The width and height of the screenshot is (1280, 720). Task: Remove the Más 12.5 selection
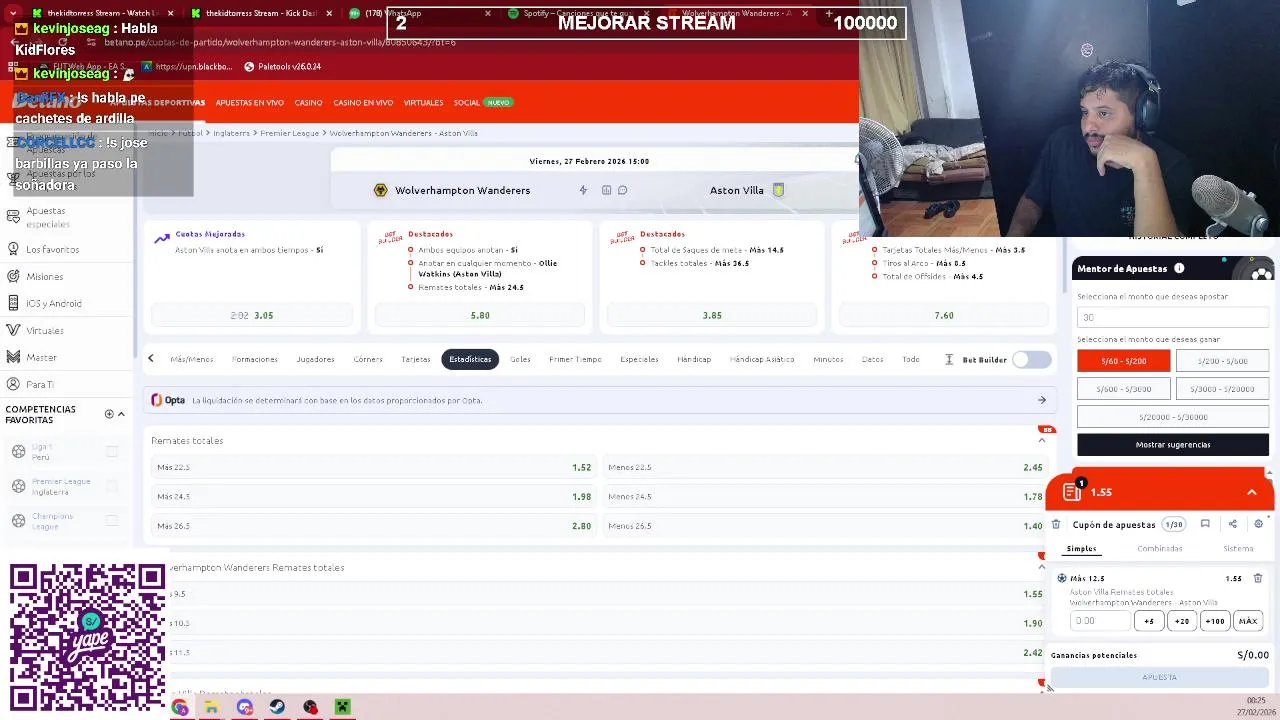(x=1258, y=578)
